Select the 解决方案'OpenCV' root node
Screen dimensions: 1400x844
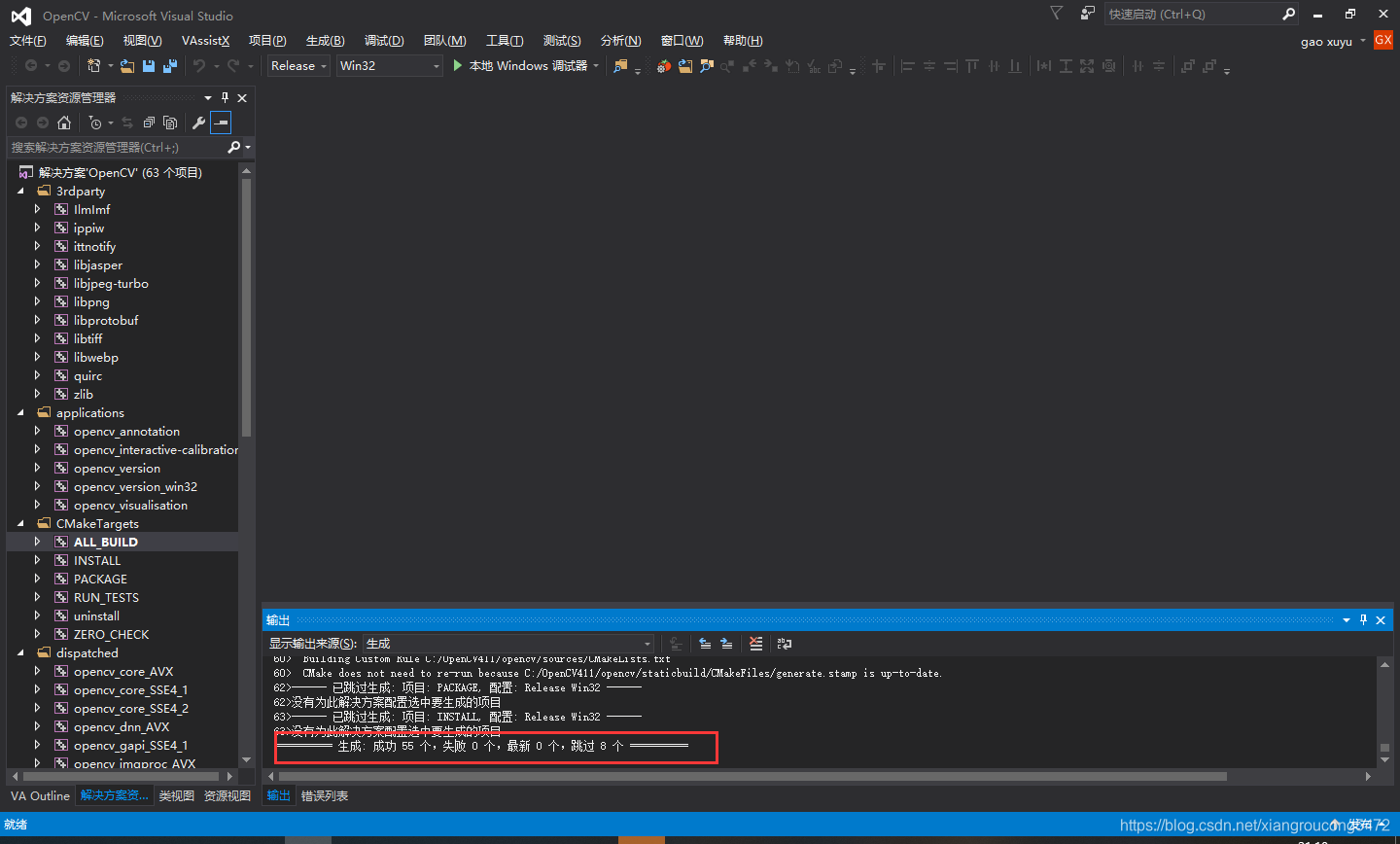click(120, 173)
